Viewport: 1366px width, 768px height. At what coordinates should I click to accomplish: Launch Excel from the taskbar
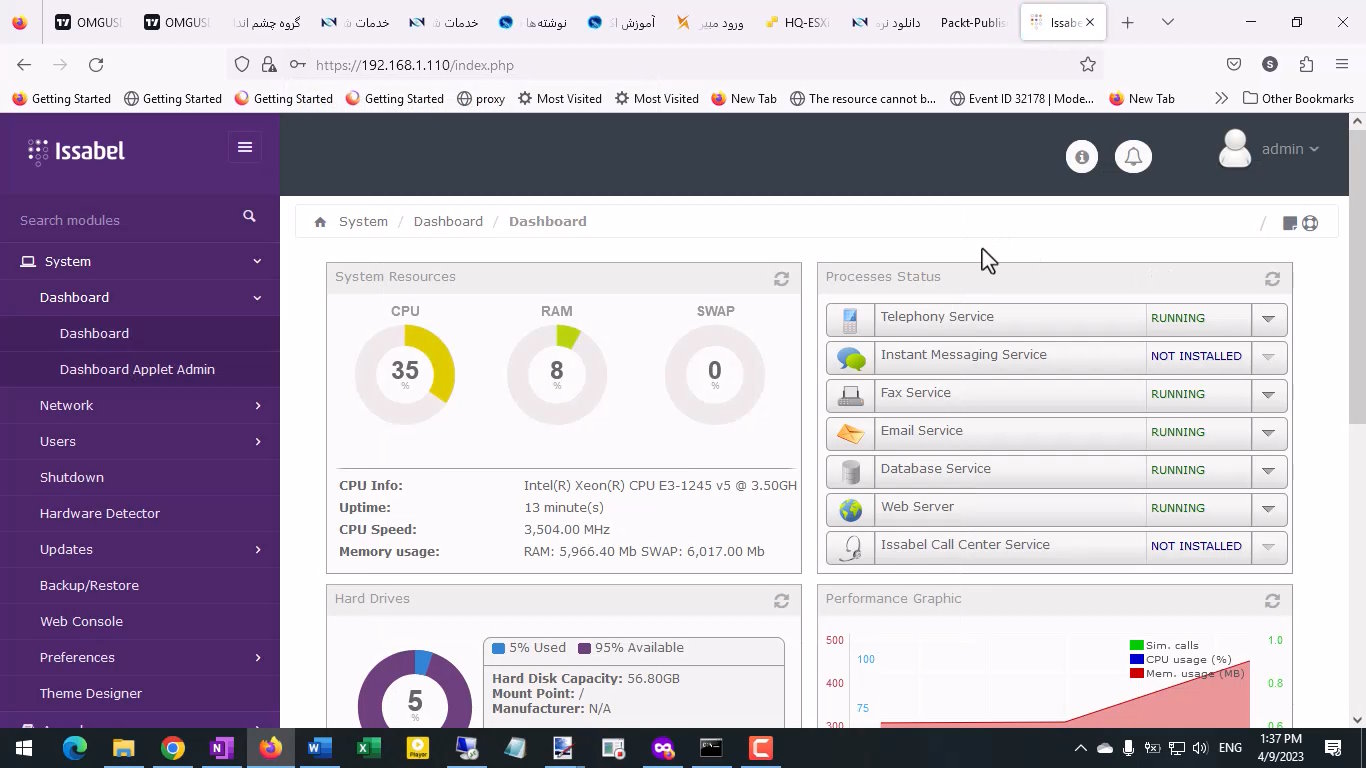tap(369, 748)
